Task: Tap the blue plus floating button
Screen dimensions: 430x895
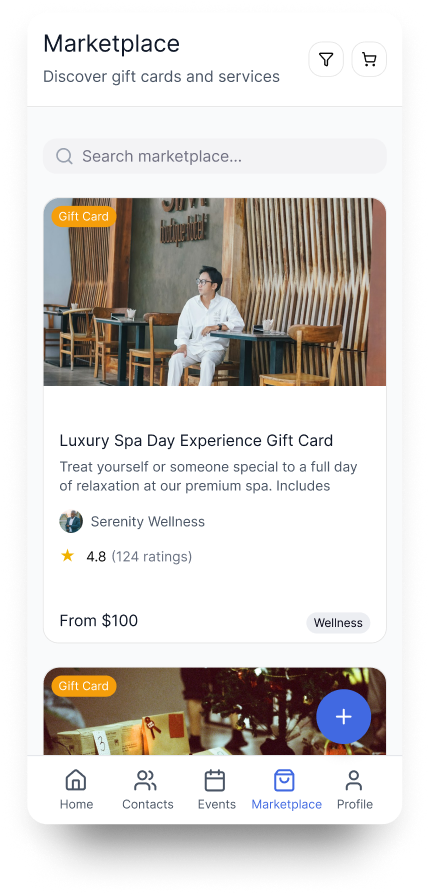Action: pos(344,716)
